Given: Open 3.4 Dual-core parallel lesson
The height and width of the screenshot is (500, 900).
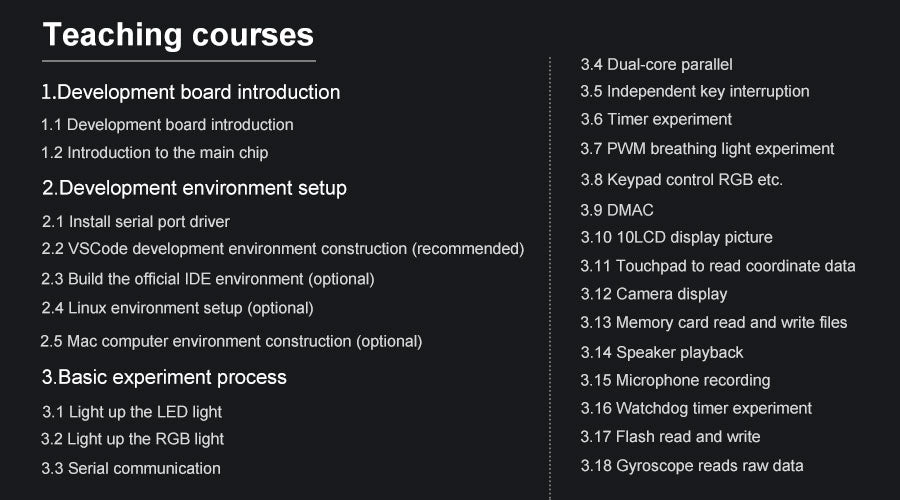Looking at the screenshot, I should (x=656, y=64).
